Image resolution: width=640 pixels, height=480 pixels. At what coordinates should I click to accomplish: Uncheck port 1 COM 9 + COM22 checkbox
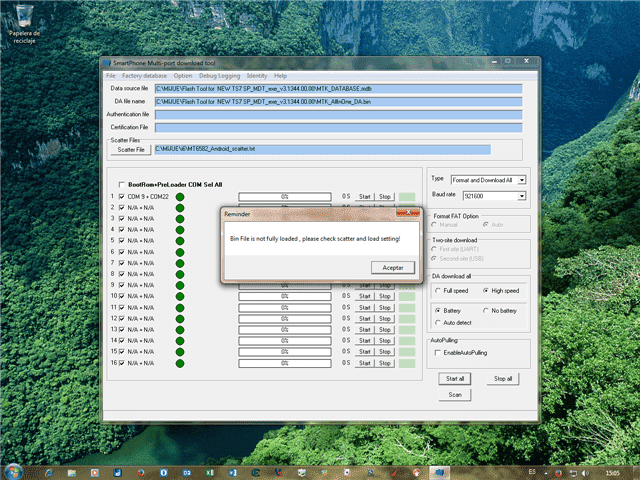[x=122, y=196]
